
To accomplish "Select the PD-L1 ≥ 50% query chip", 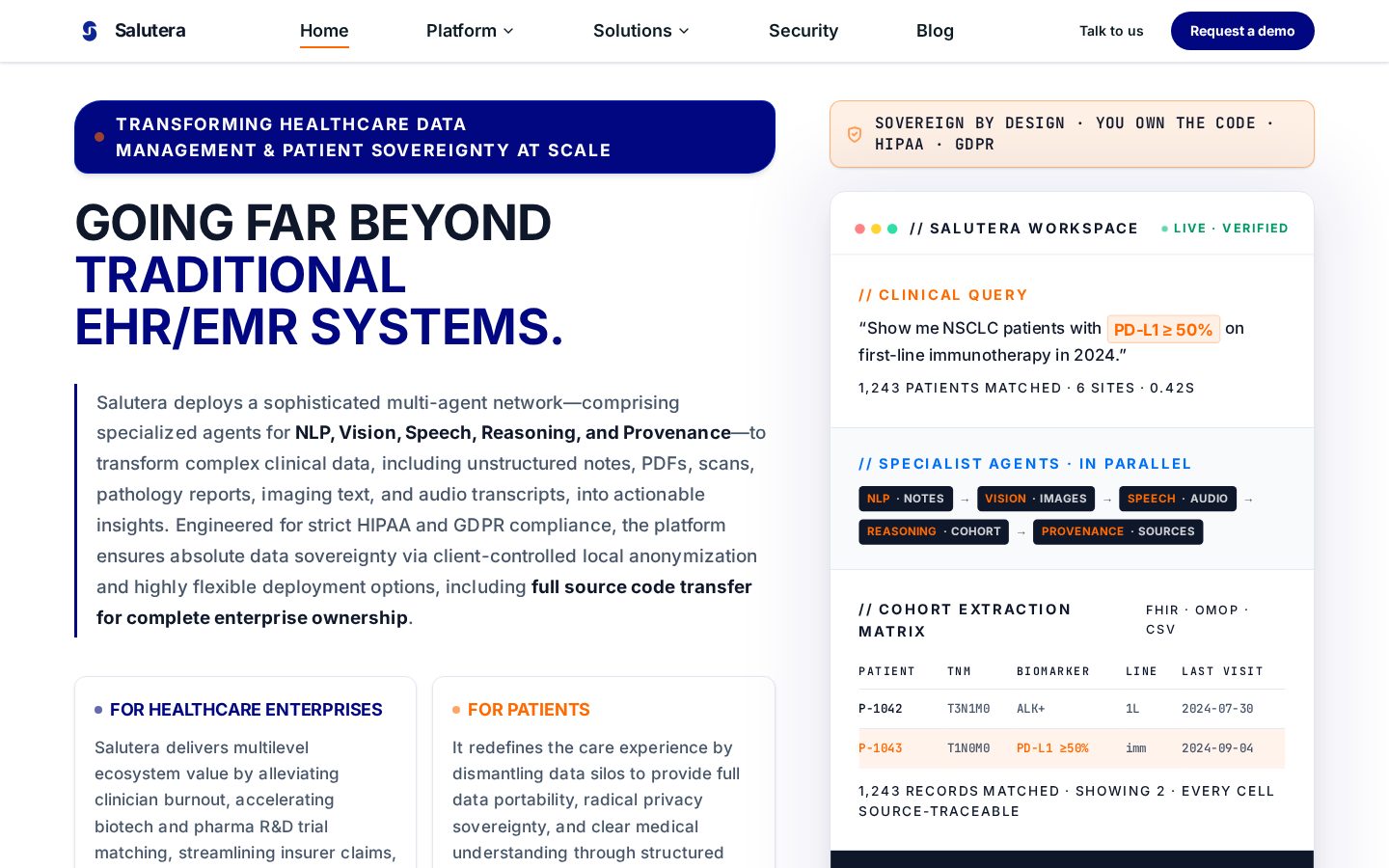I will [1163, 329].
